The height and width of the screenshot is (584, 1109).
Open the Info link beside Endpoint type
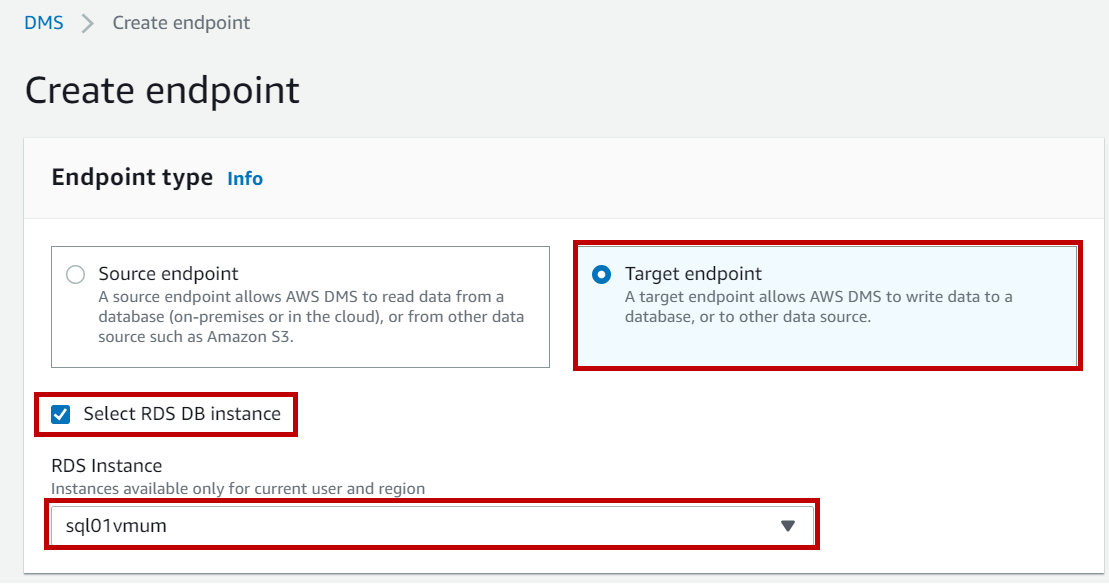click(245, 179)
